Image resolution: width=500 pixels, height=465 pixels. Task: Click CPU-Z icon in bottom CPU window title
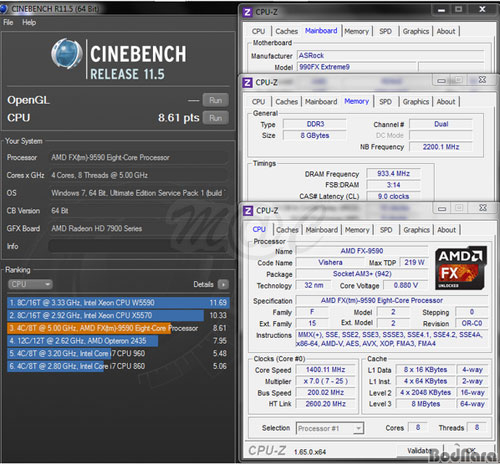[x=248, y=211]
